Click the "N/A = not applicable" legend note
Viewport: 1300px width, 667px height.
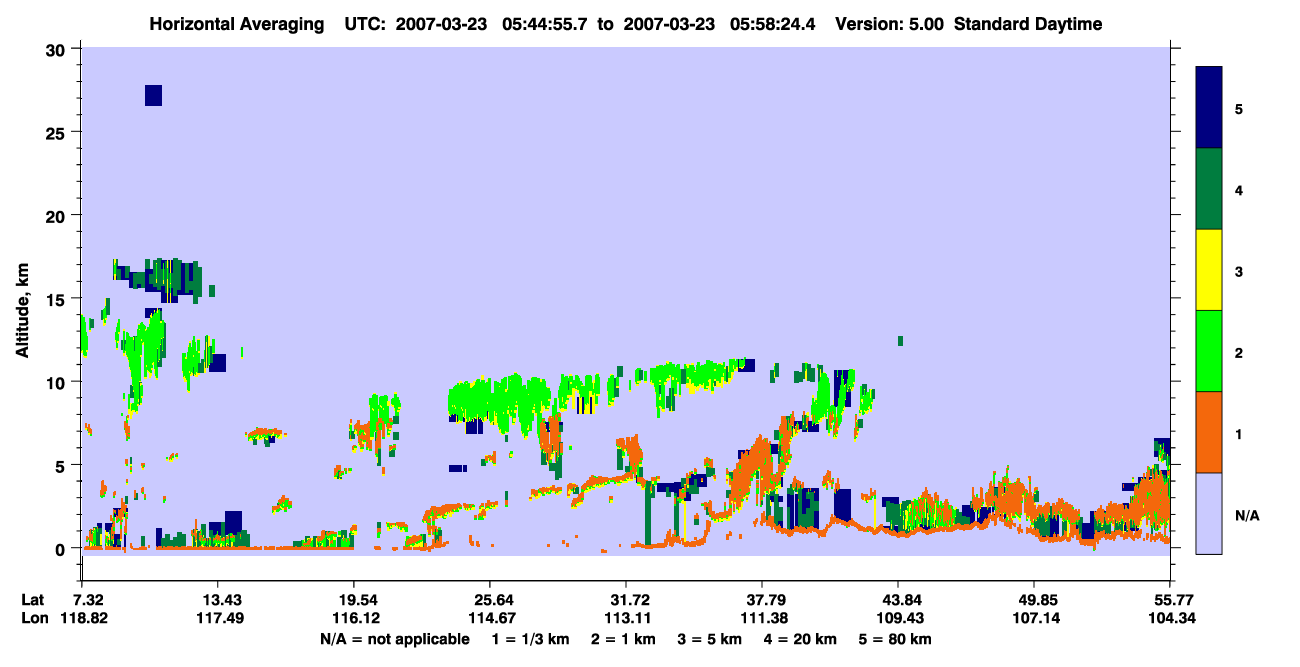(394, 639)
